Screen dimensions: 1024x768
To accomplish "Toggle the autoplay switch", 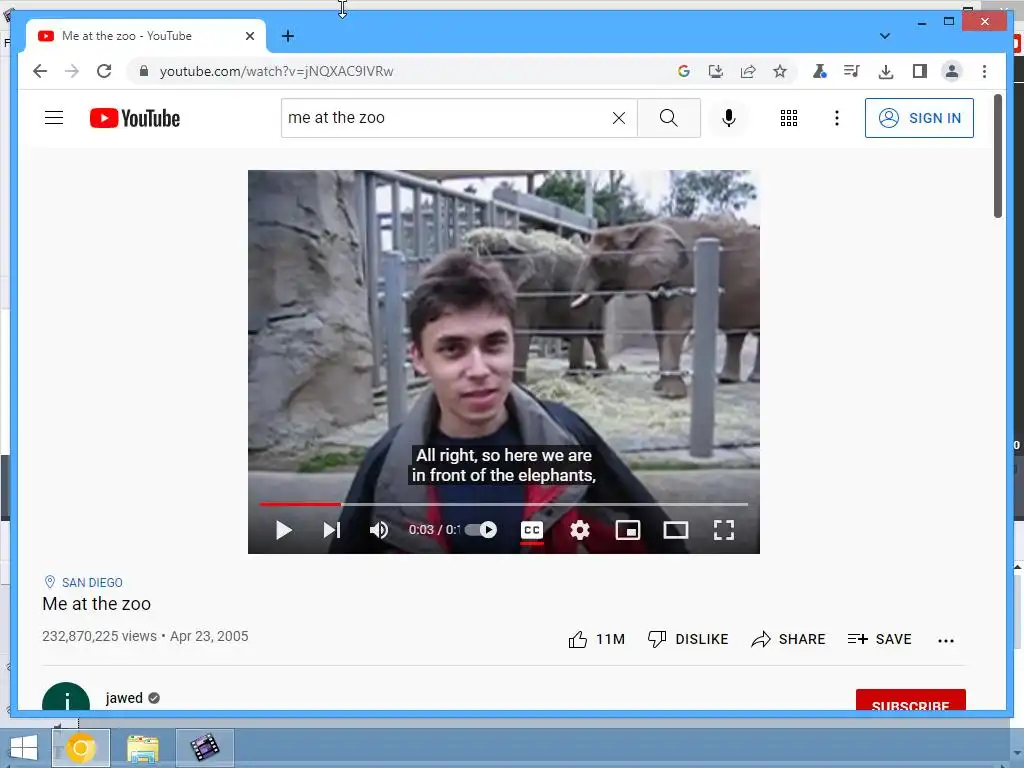I will [x=481, y=530].
